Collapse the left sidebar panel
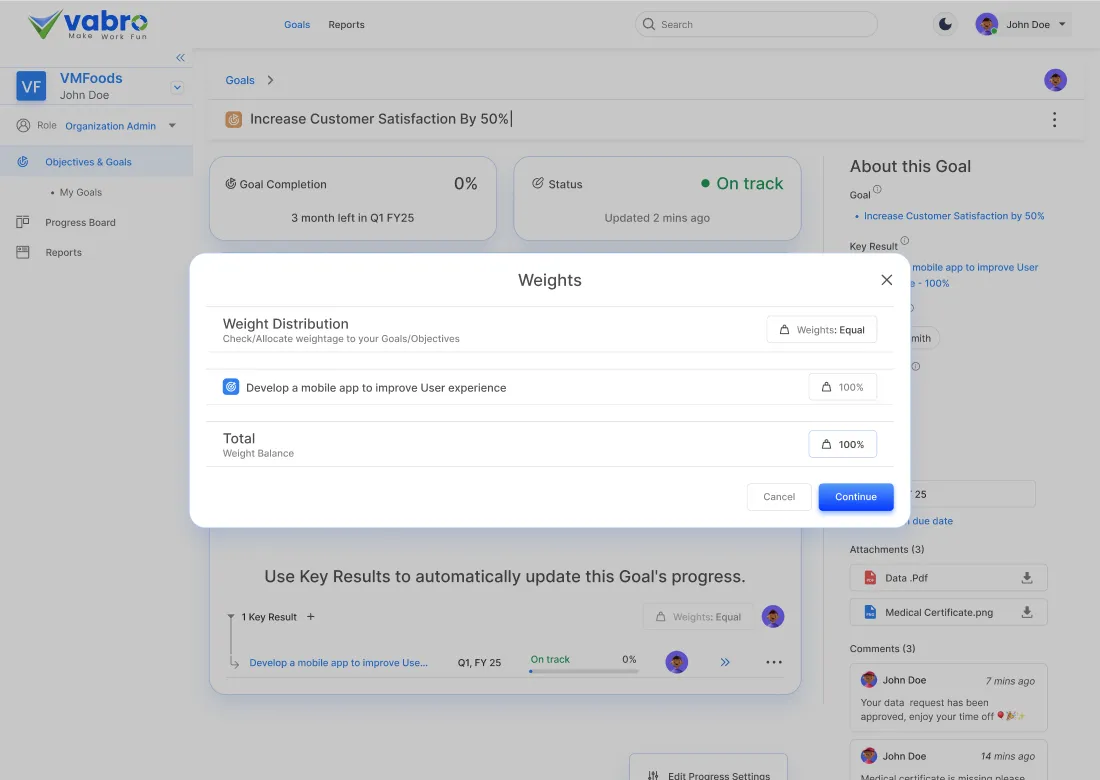Screen dimensions: 1100x780 pos(180,58)
